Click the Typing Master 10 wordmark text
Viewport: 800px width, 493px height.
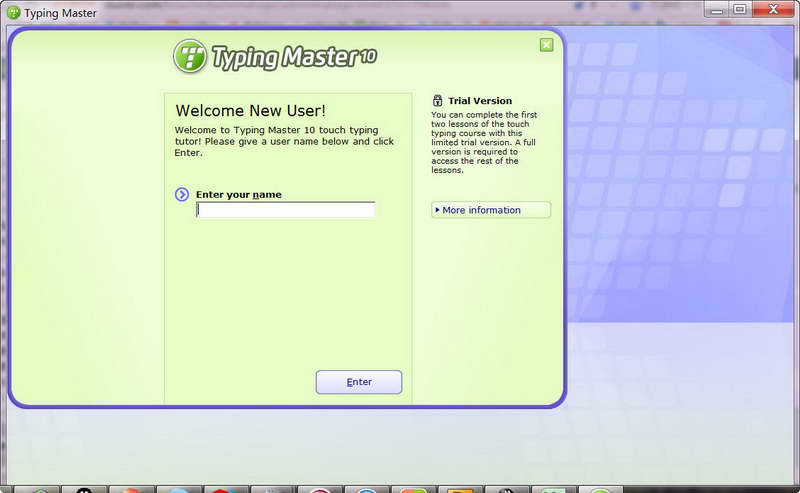(294, 57)
